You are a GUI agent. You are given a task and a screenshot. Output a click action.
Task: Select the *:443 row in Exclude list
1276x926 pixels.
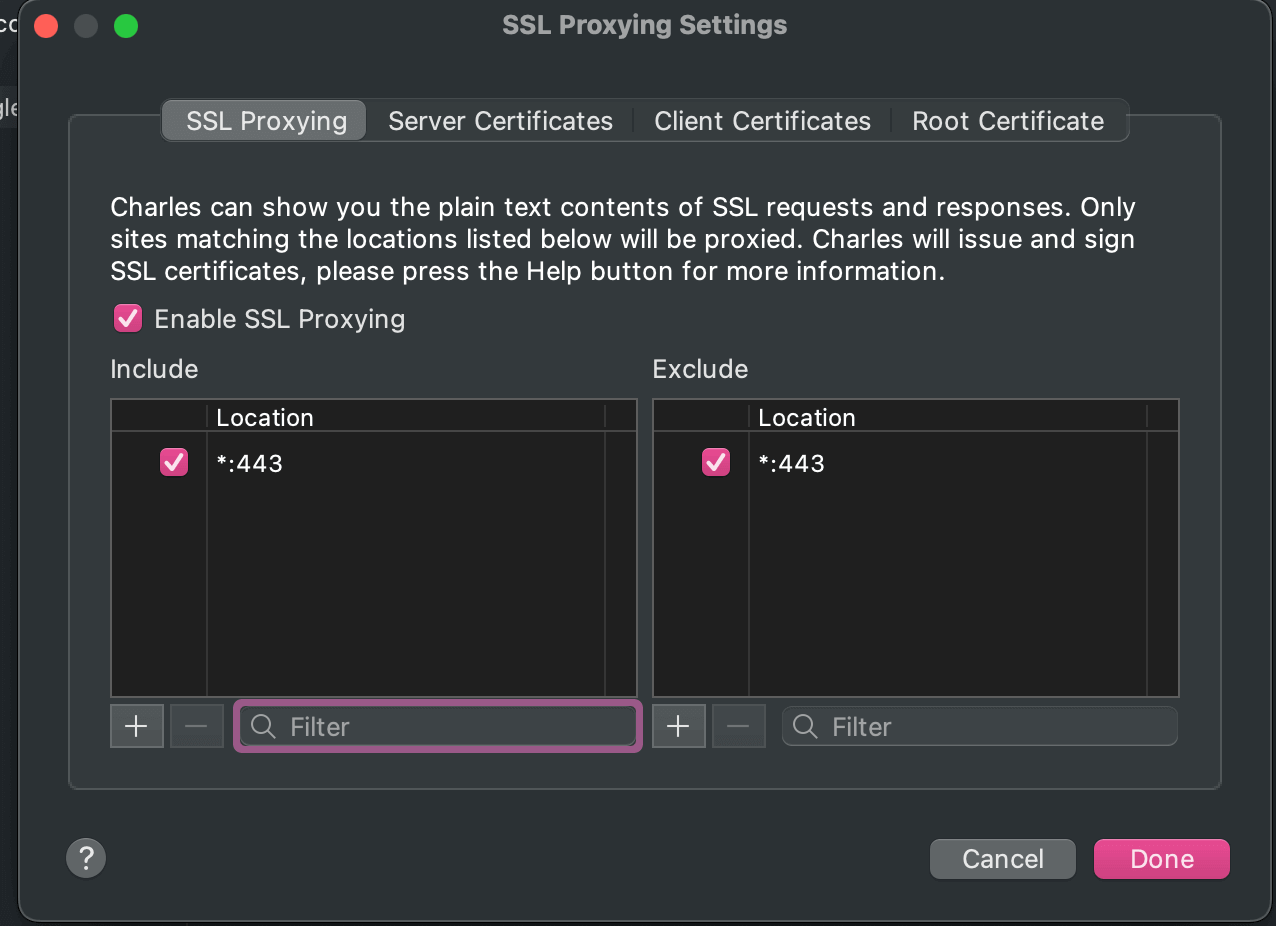coord(916,463)
